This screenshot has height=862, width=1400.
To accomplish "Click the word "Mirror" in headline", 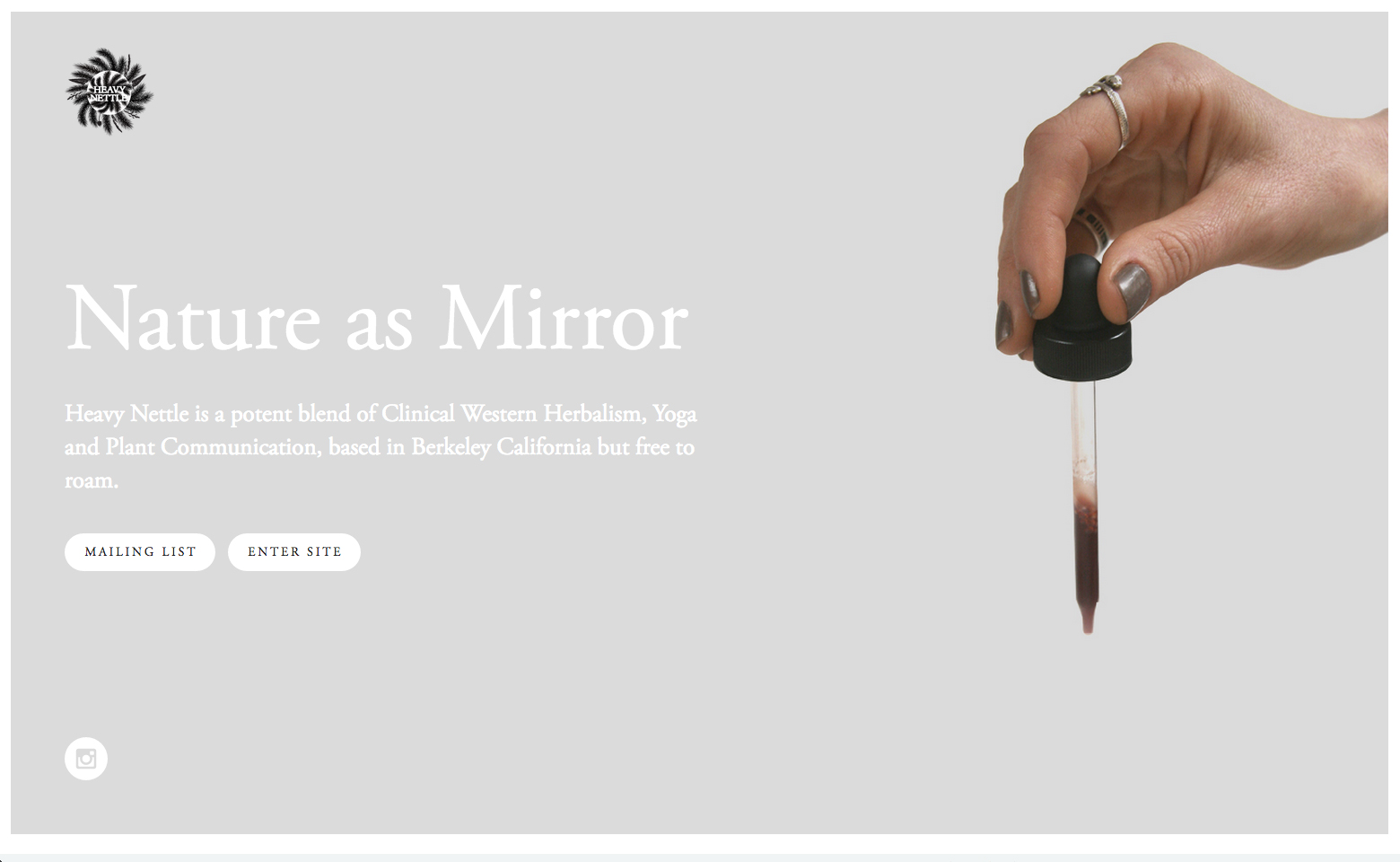I will click(x=564, y=319).
